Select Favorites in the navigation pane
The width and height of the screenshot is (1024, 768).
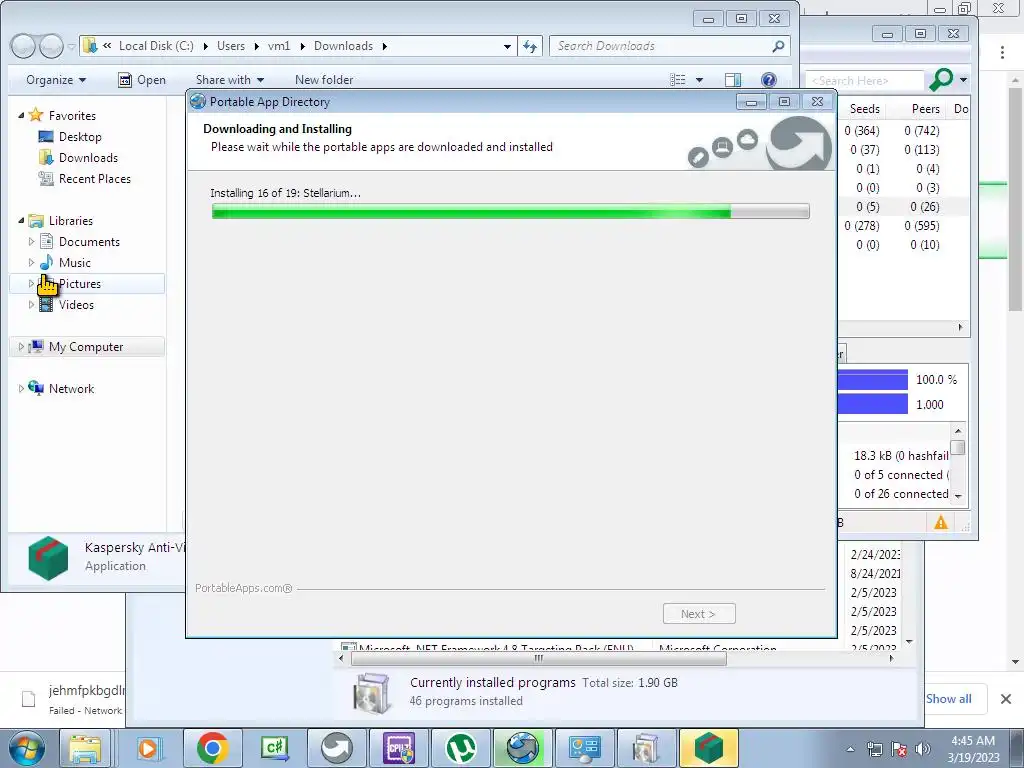[72, 116]
